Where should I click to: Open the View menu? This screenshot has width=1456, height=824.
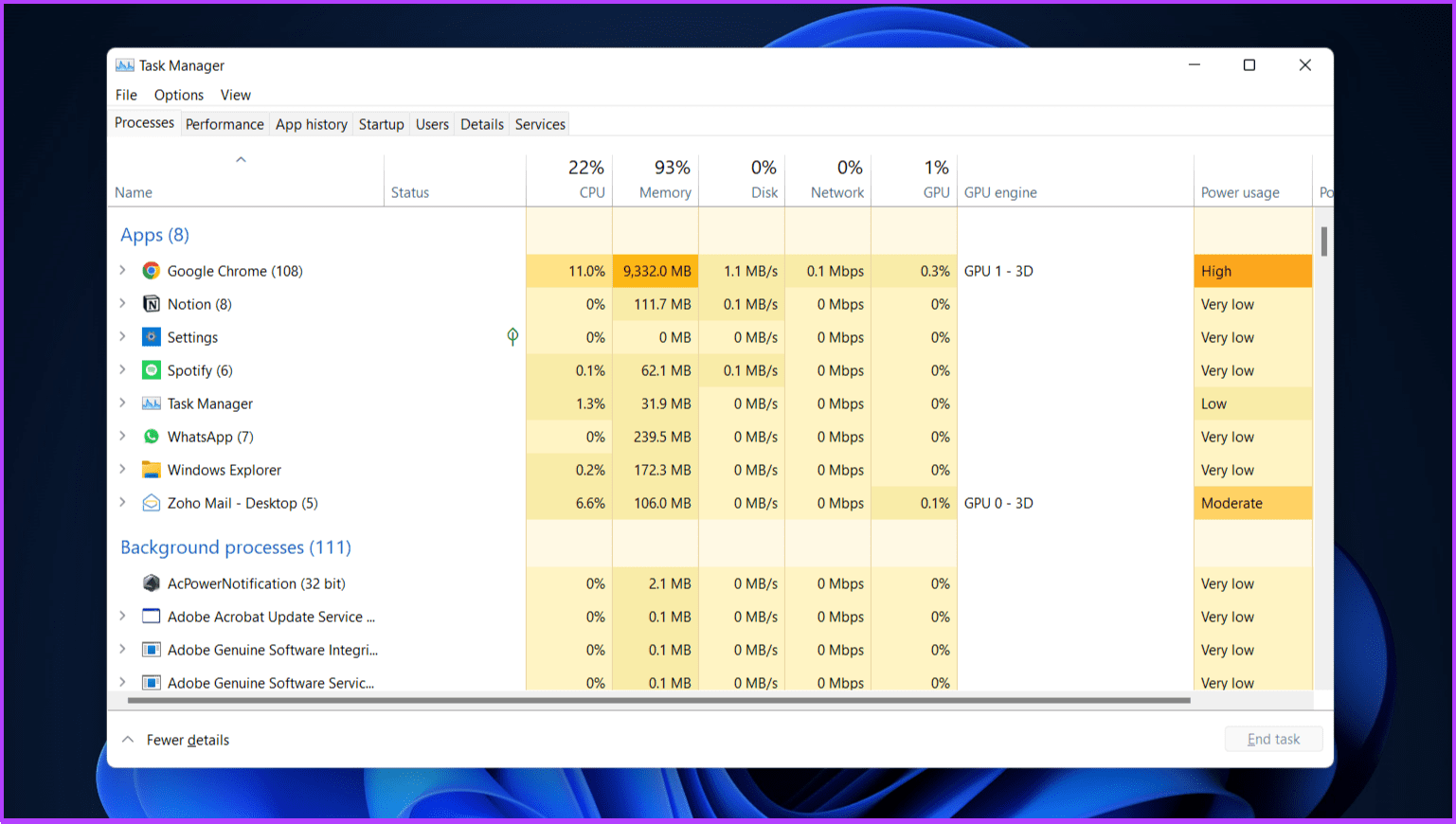pyautogui.click(x=236, y=95)
